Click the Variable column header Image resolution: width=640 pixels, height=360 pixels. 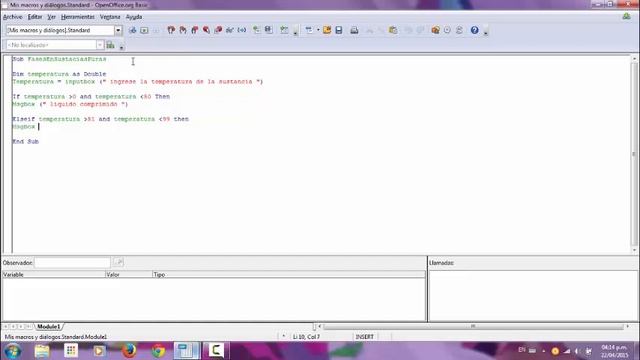[x=53, y=275]
